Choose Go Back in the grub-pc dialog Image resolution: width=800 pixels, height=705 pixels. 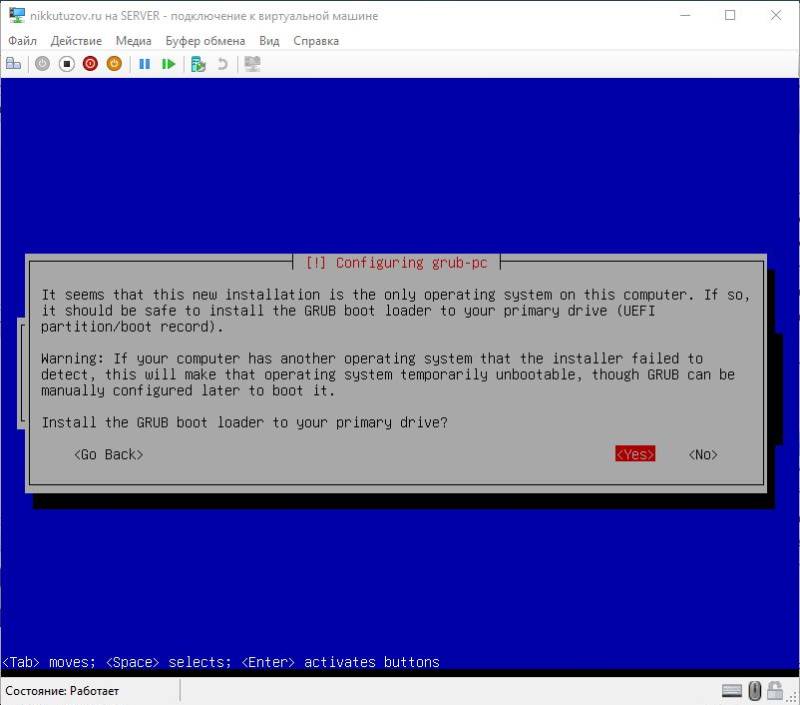click(109, 454)
